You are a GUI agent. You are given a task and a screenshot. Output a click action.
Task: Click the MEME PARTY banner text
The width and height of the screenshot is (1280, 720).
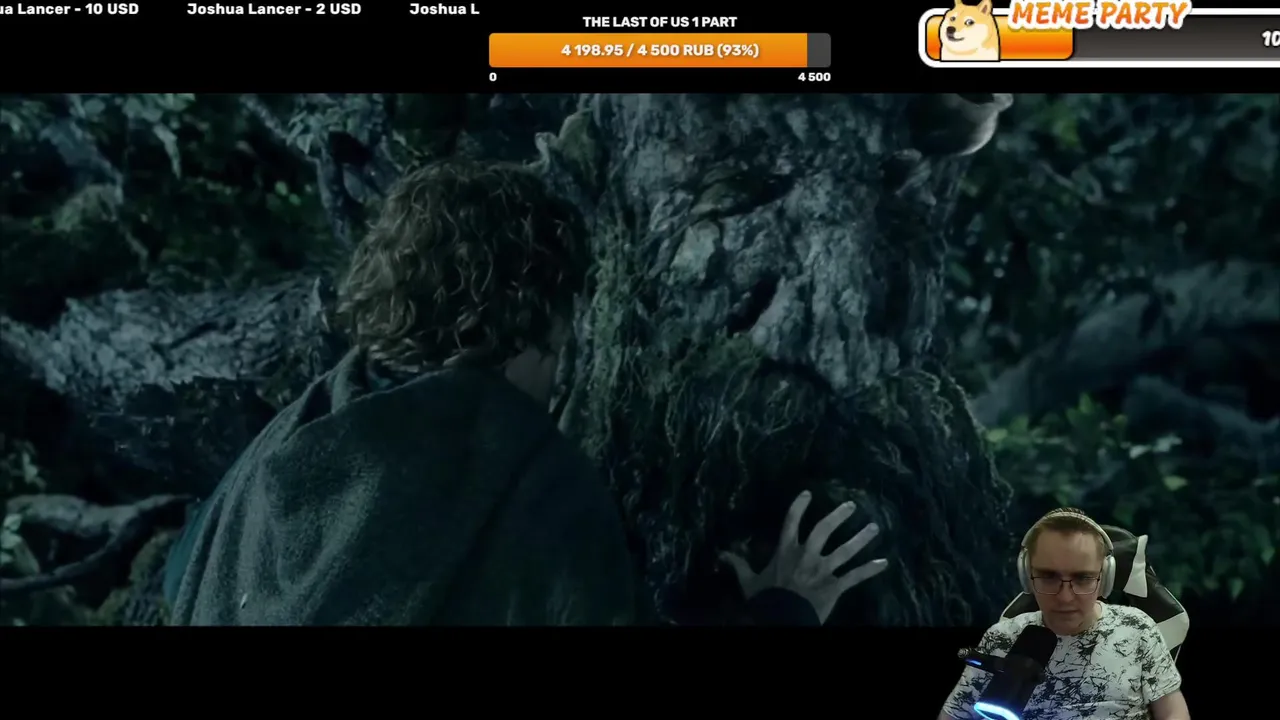pos(1099,14)
